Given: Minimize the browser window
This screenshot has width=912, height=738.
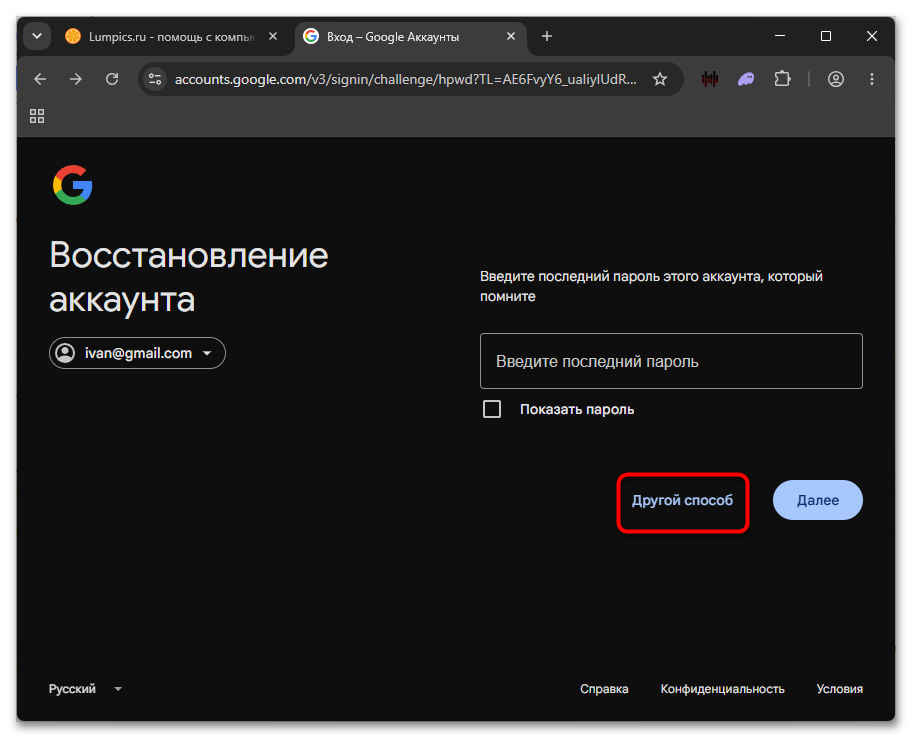Looking at the screenshot, I should click(780, 36).
